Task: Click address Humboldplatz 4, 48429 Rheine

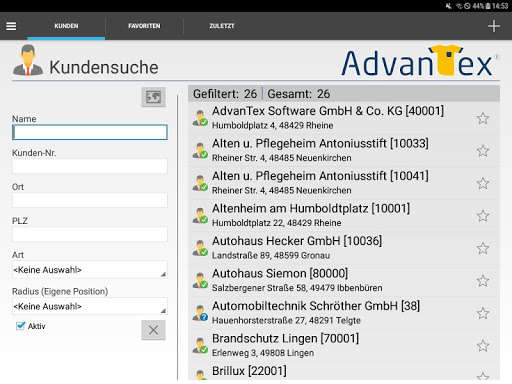Action: click(x=273, y=125)
